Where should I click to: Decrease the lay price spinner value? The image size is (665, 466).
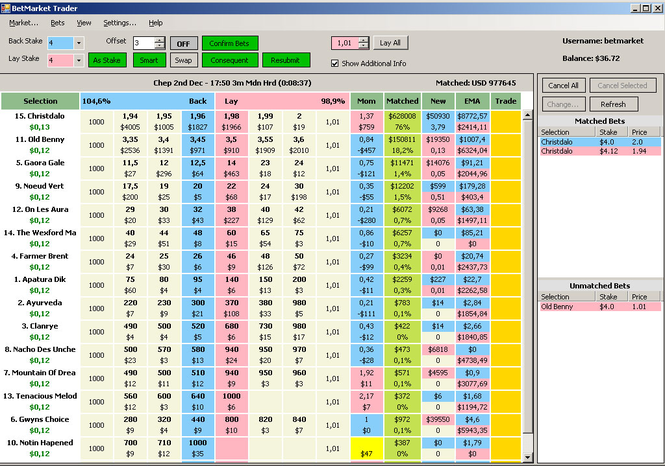coord(363,46)
